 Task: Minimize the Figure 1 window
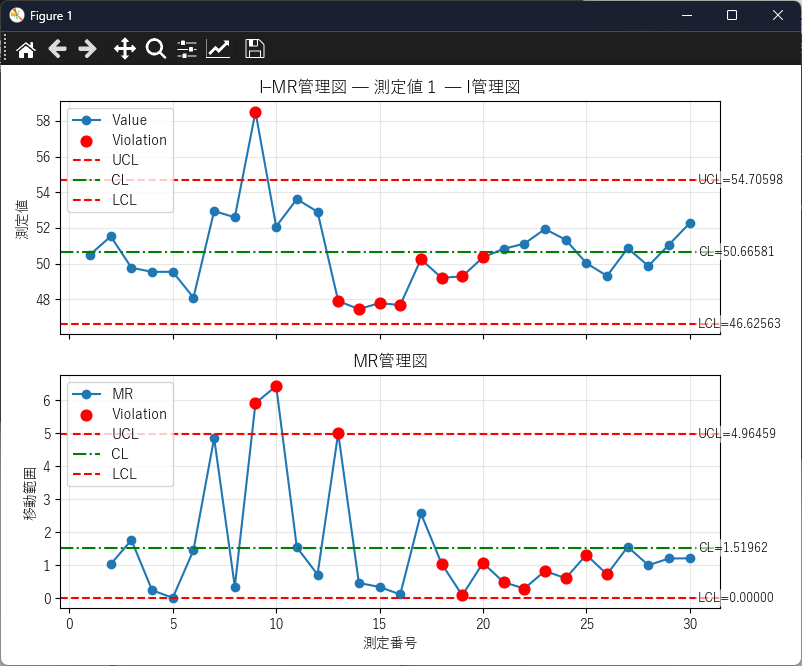coord(686,15)
